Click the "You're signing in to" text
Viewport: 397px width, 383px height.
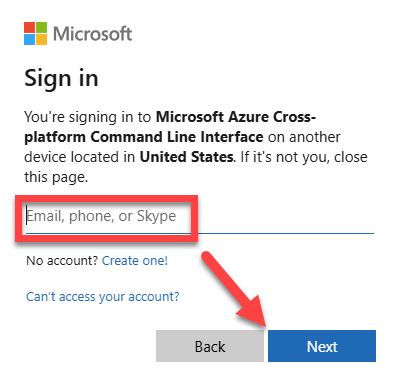point(88,117)
